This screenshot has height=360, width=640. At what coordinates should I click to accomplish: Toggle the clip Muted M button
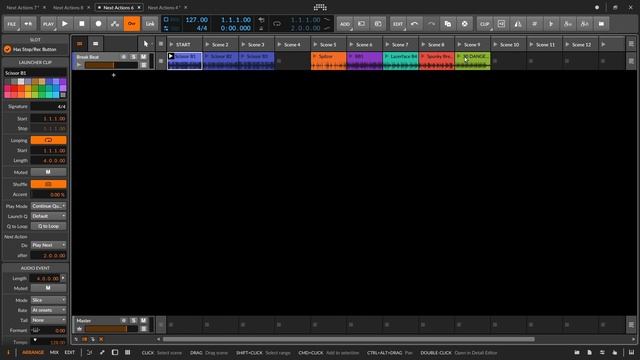click(x=48, y=172)
